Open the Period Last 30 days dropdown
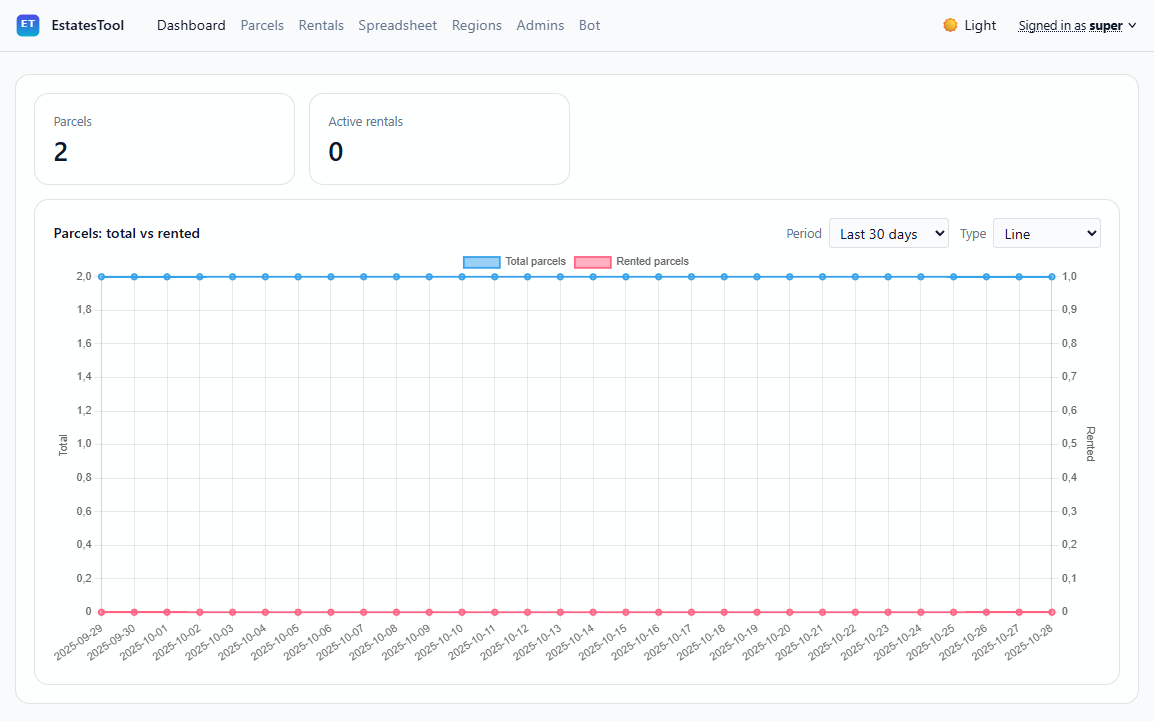The width and height of the screenshot is (1154, 721). pos(888,233)
